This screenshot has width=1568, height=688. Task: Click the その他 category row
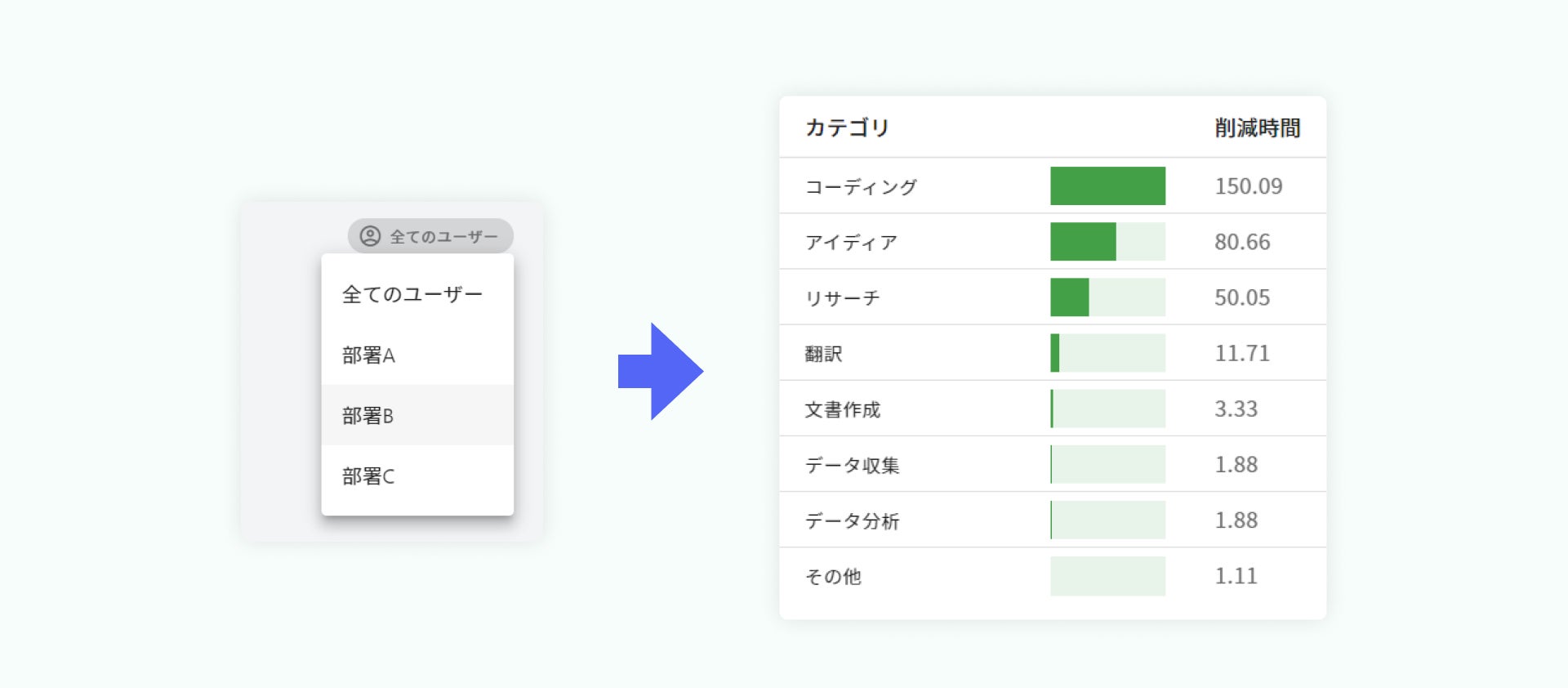833,577
